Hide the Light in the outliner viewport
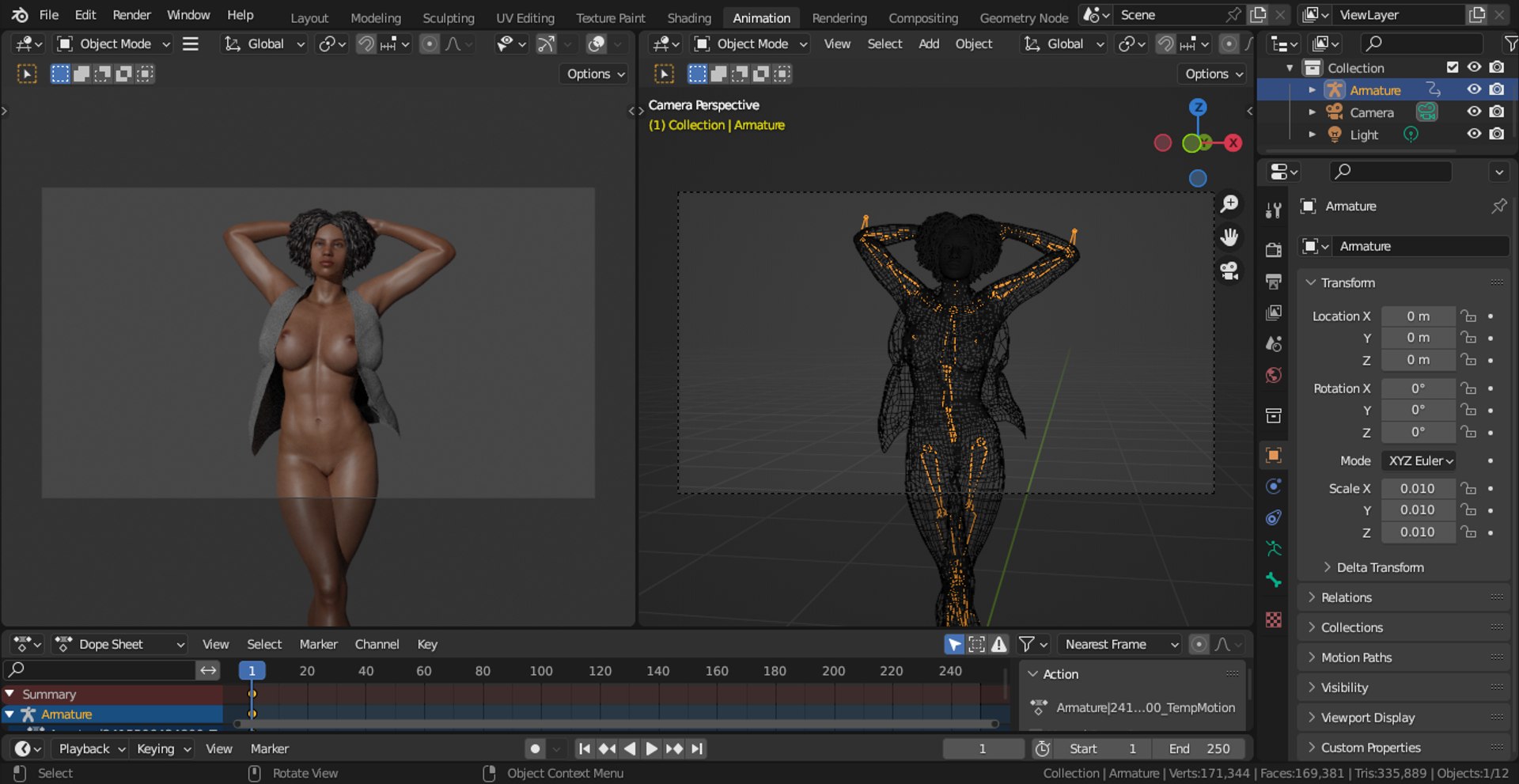The image size is (1519, 784). point(1474,134)
